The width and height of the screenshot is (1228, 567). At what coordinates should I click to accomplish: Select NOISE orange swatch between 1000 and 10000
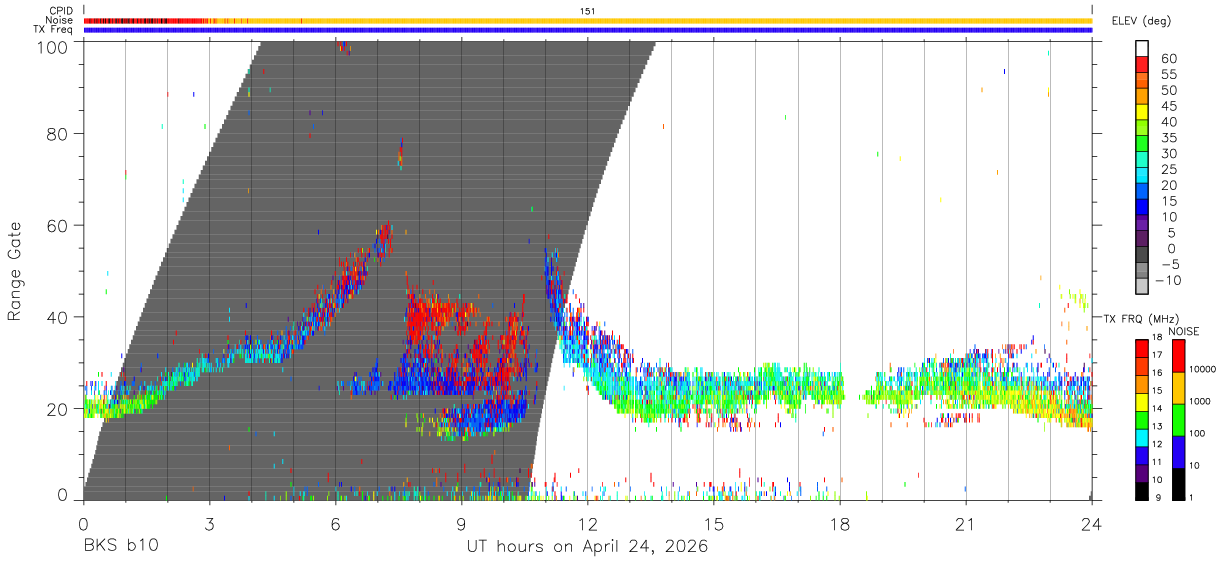click(x=1179, y=388)
